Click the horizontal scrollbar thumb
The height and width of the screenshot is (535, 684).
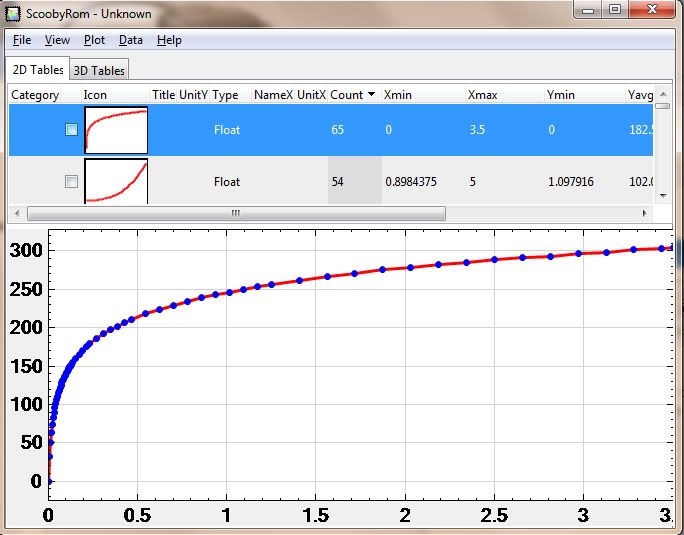pyautogui.click(x=236, y=213)
